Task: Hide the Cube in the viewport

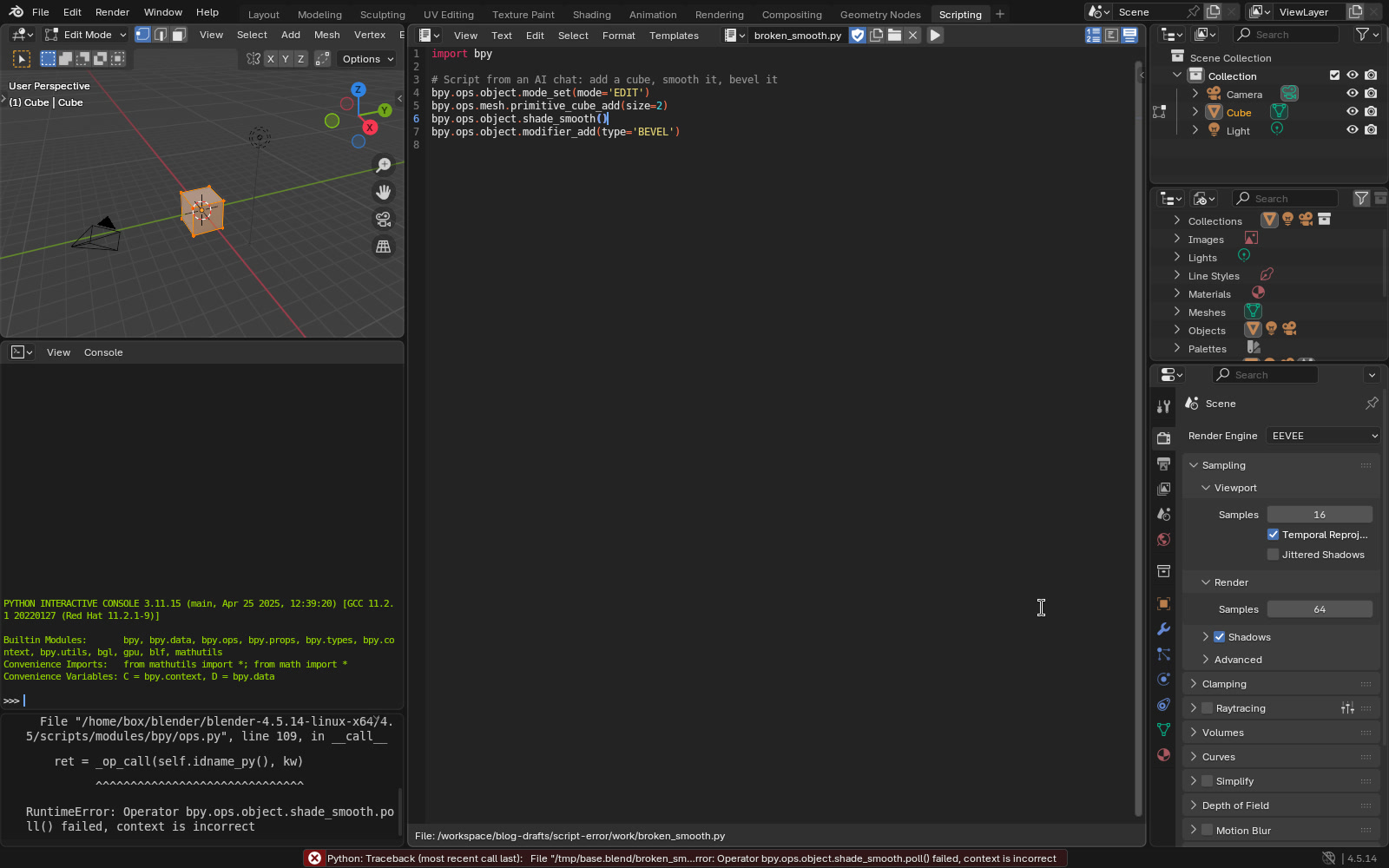Action: click(x=1353, y=112)
